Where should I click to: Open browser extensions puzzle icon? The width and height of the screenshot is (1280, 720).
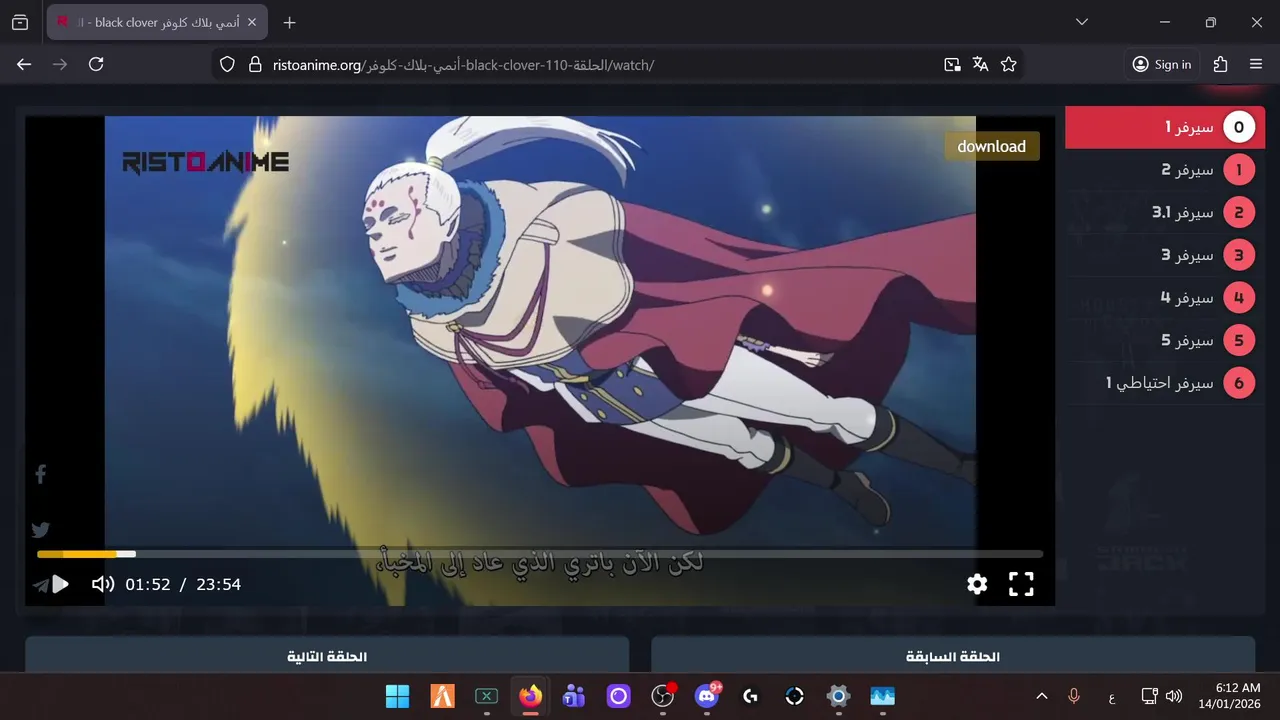pyautogui.click(x=1220, y=64)
